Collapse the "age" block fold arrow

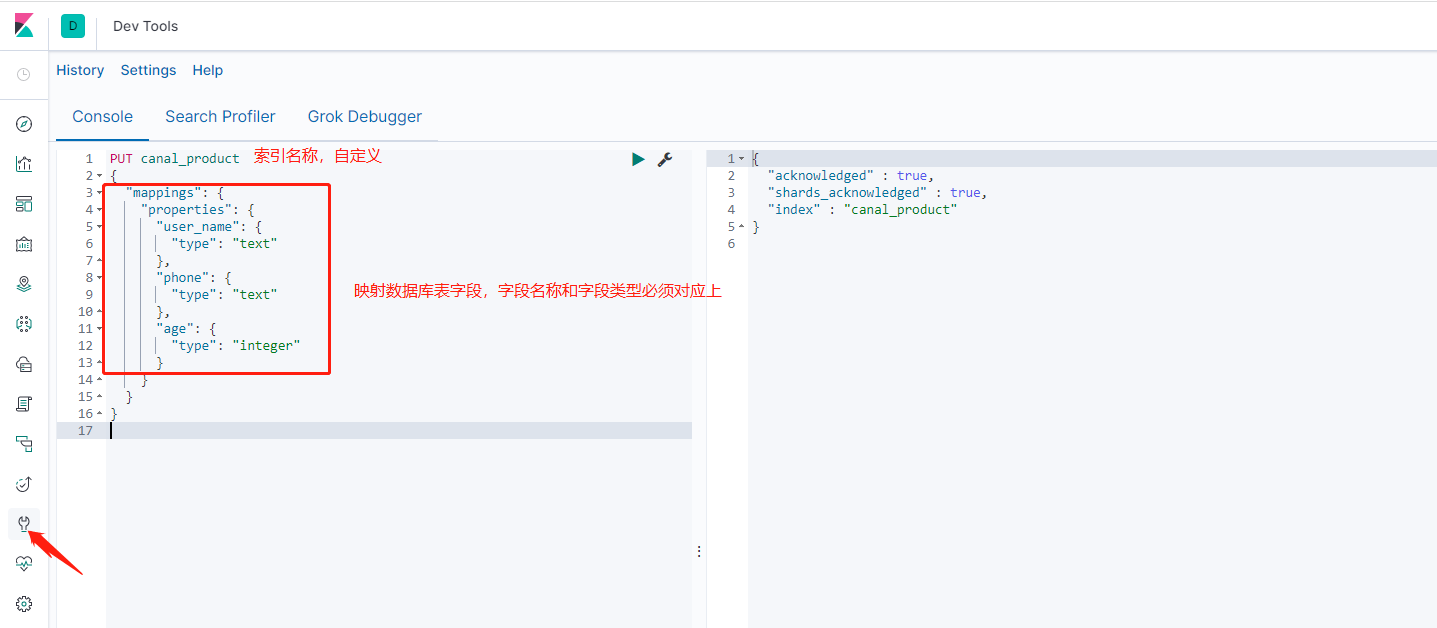click(99, 329)
